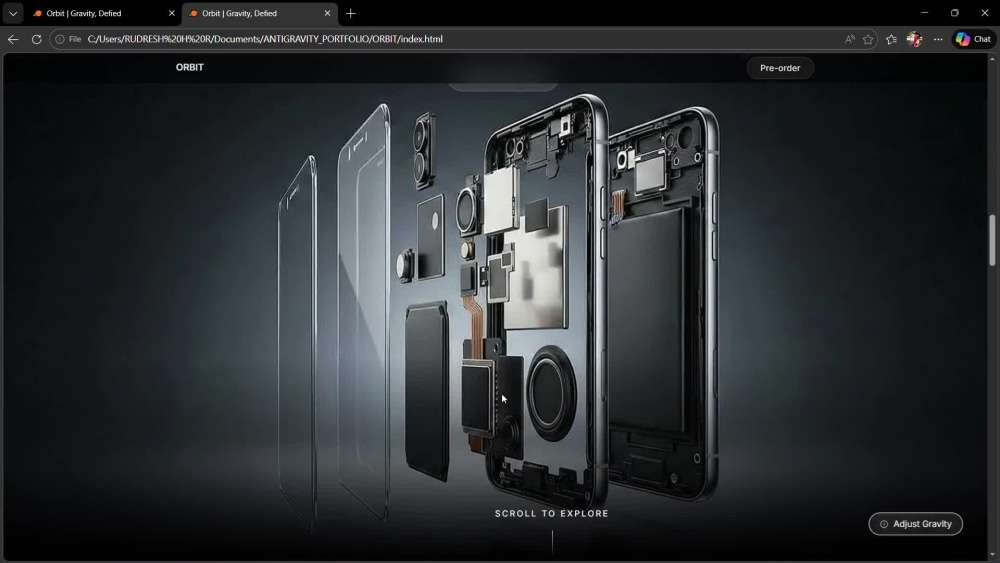1000x563 pixels.
Task: Reload the current page
Action: click(x=36, y=39)
